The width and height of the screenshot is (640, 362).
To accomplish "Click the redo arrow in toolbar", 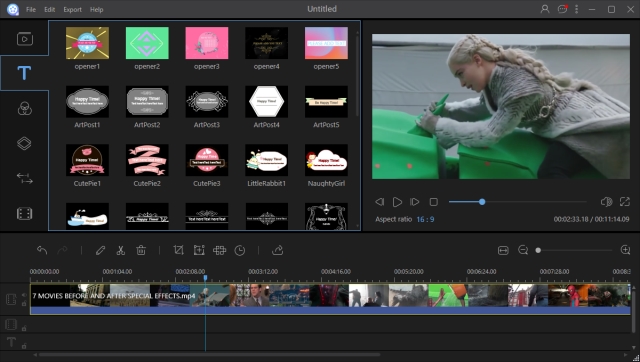I will click(x=62, y=250).
